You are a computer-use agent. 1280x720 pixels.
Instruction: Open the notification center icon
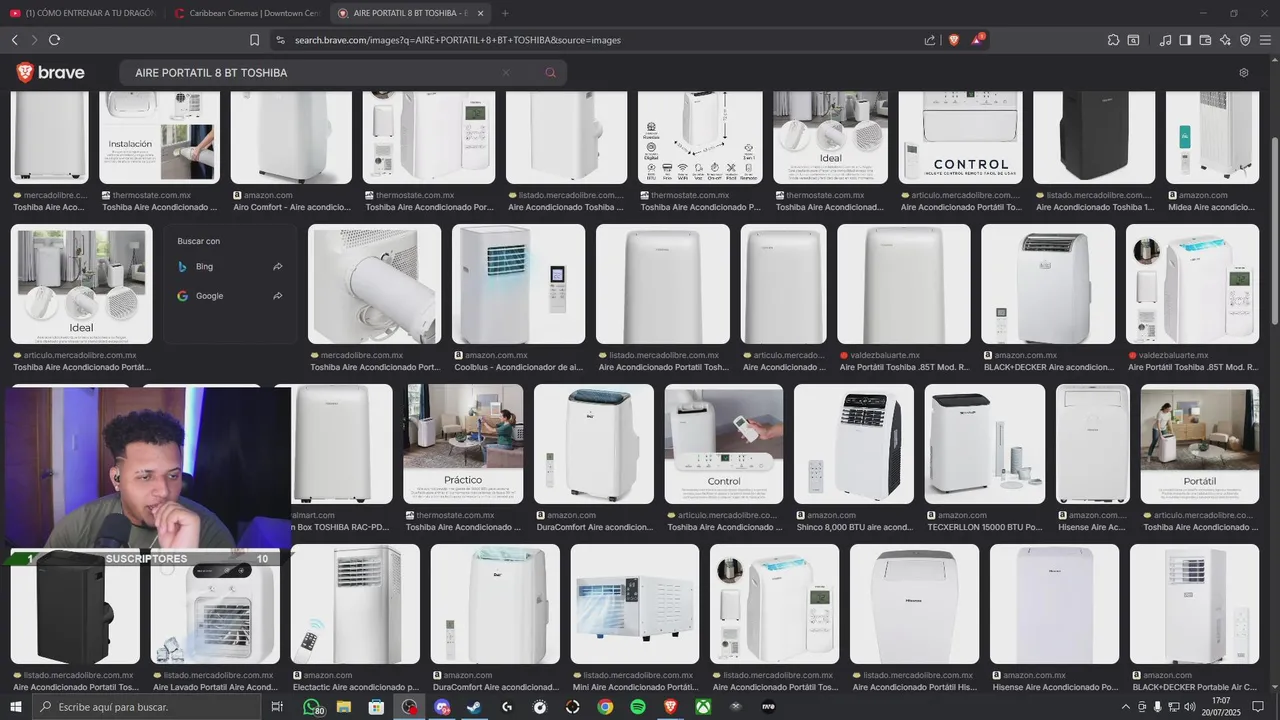tap(1260, 707)
